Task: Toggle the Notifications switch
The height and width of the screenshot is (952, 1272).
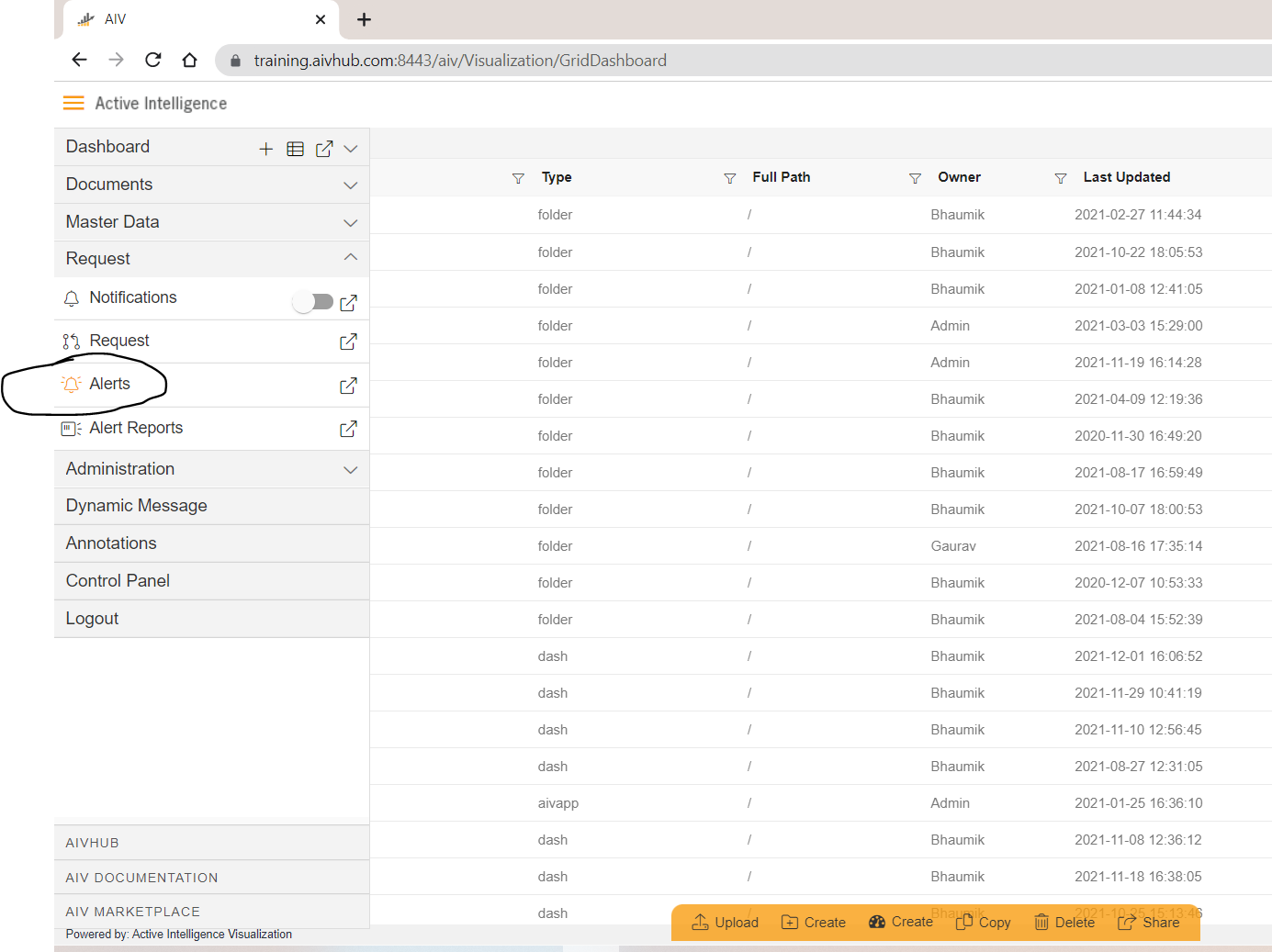Action: [x=313, y=302]
